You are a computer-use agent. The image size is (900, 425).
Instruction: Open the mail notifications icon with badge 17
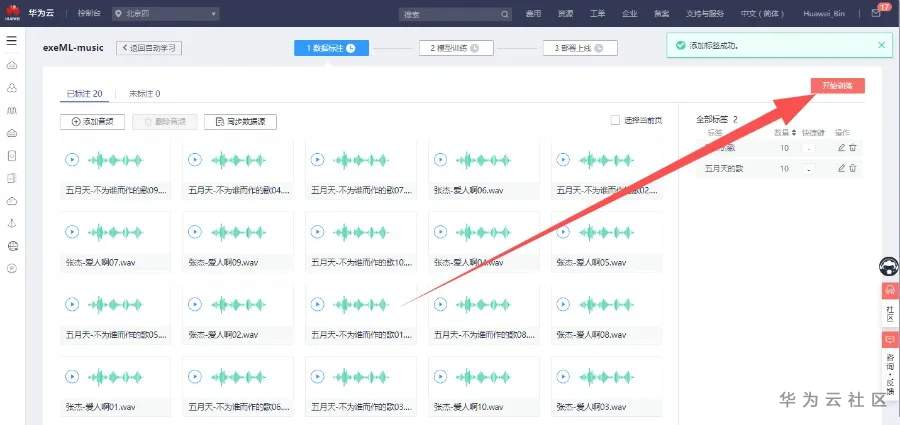(x=876, y=13)
